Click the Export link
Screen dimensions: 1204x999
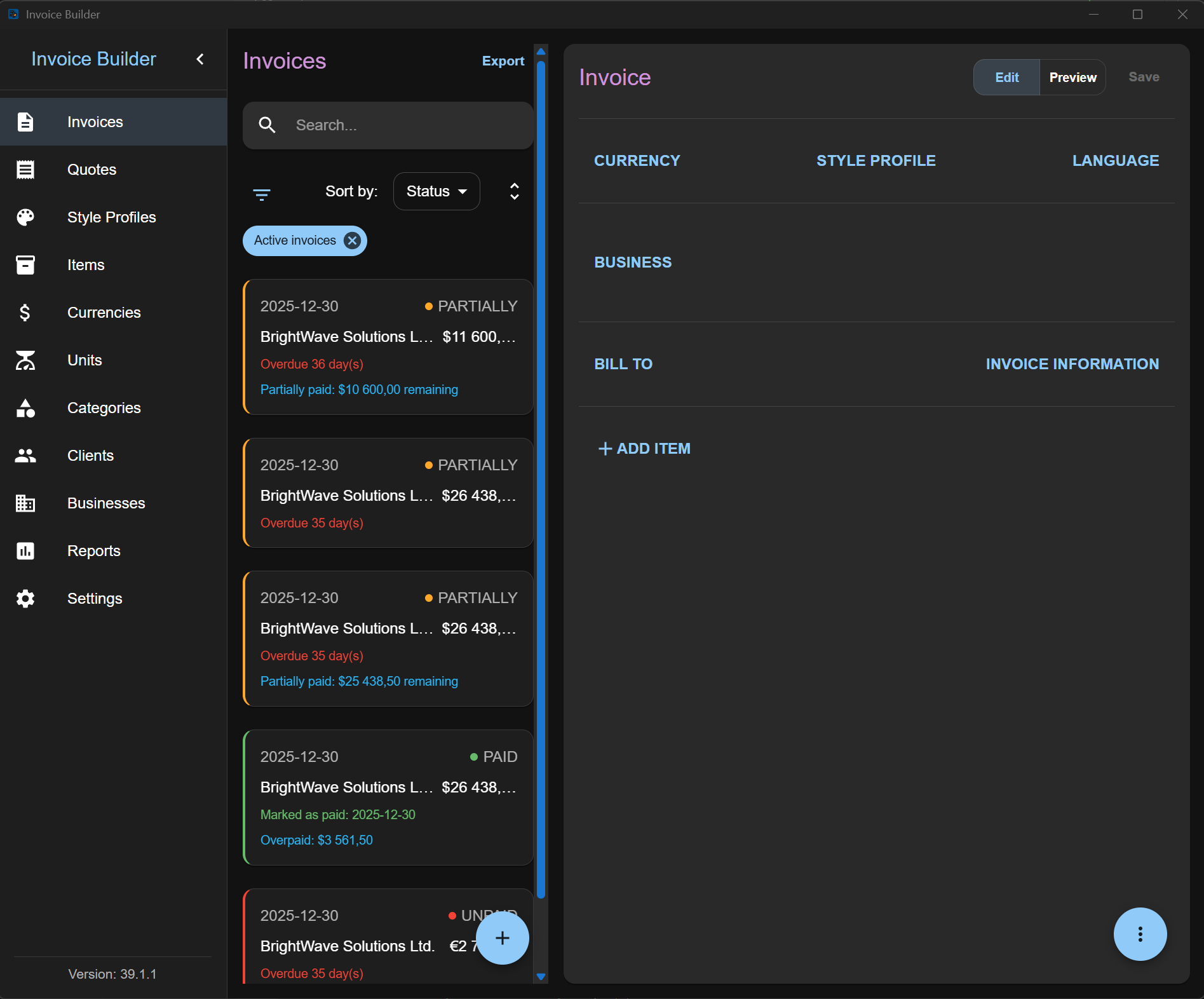pos(503,61)
